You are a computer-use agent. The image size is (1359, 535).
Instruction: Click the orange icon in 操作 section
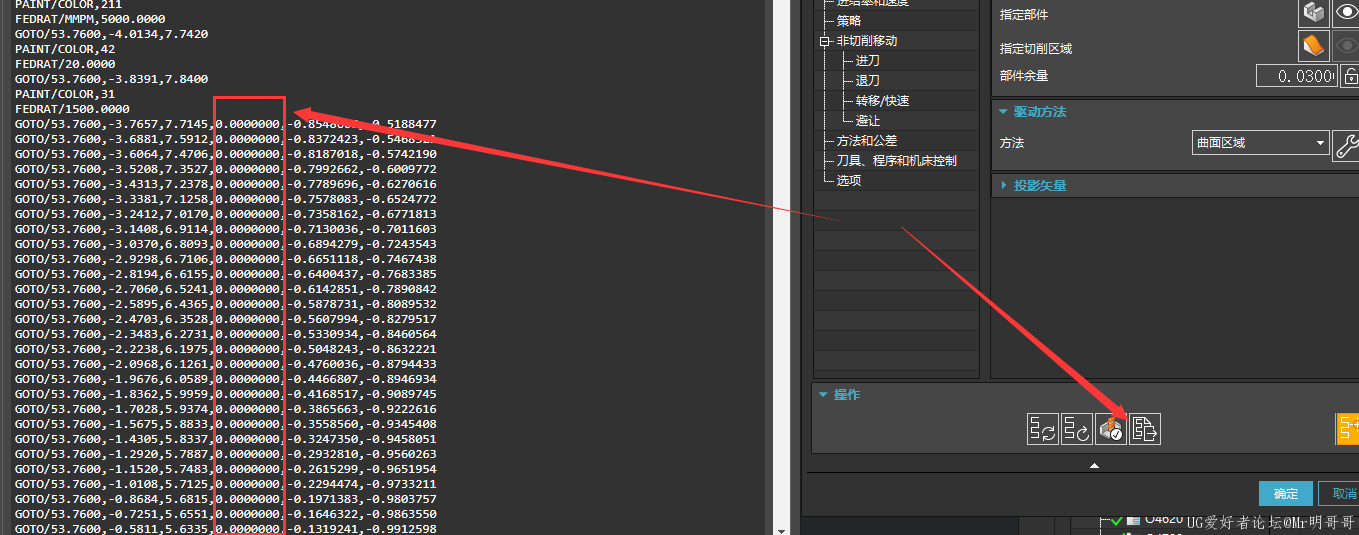tap(1348, 429)
